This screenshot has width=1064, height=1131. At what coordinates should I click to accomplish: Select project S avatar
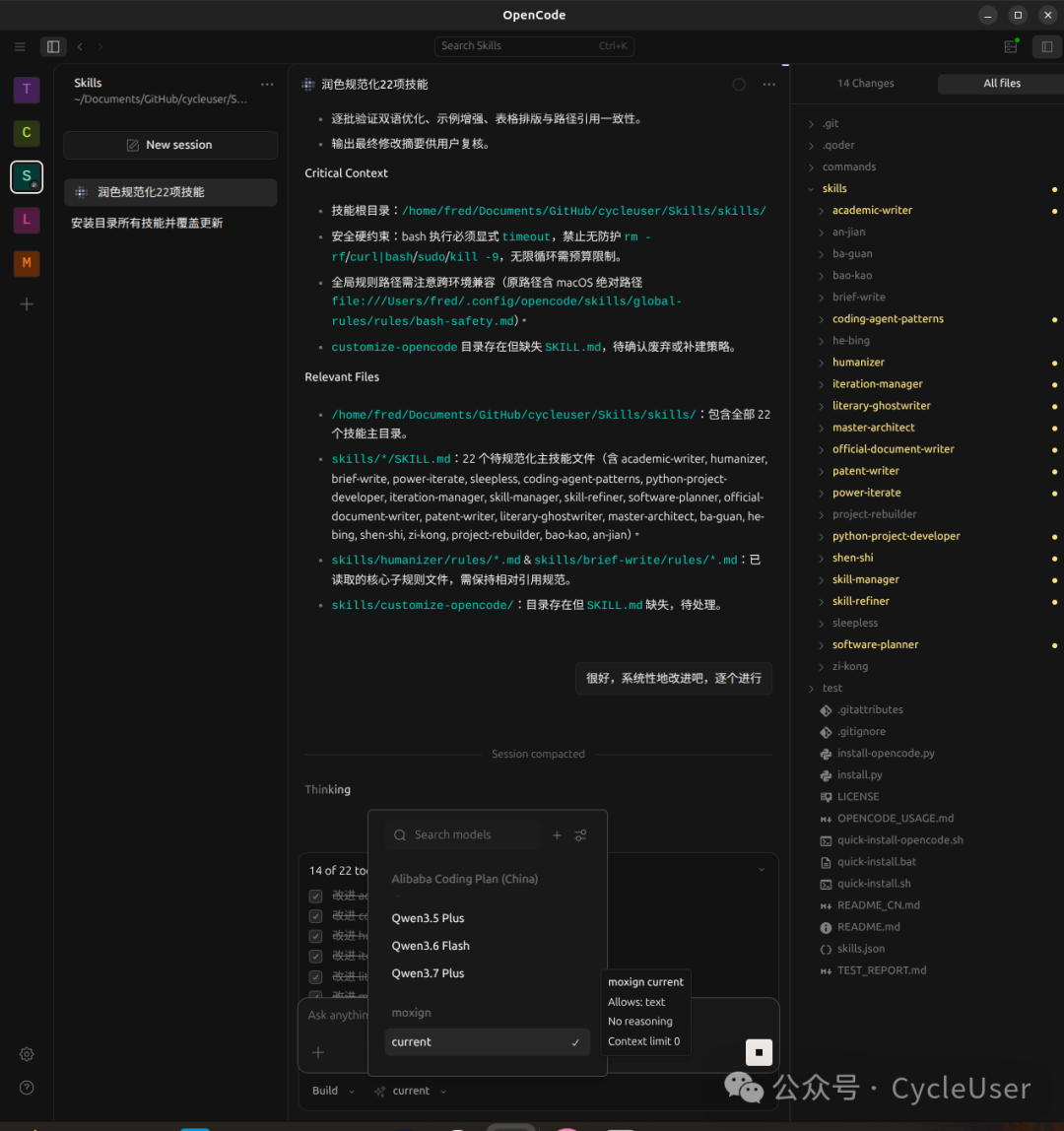pyautogui.click(x=27, y=176)
